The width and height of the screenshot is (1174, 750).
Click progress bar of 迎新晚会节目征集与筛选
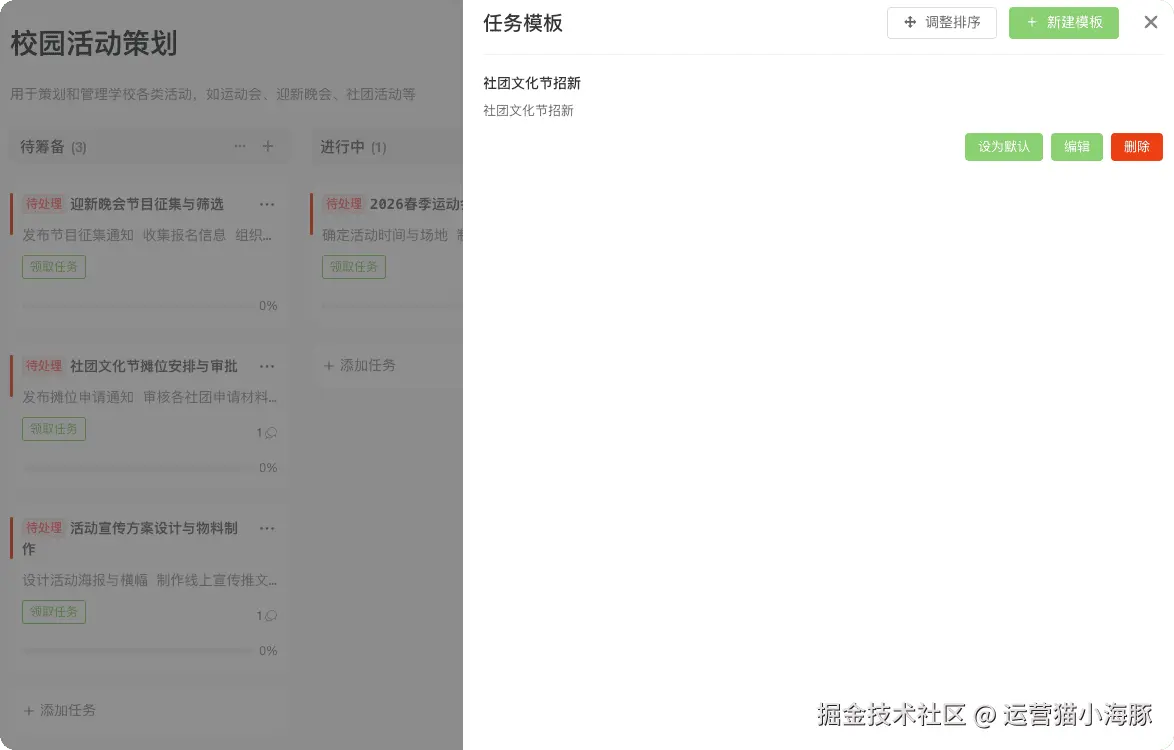[x=138, y=305]
